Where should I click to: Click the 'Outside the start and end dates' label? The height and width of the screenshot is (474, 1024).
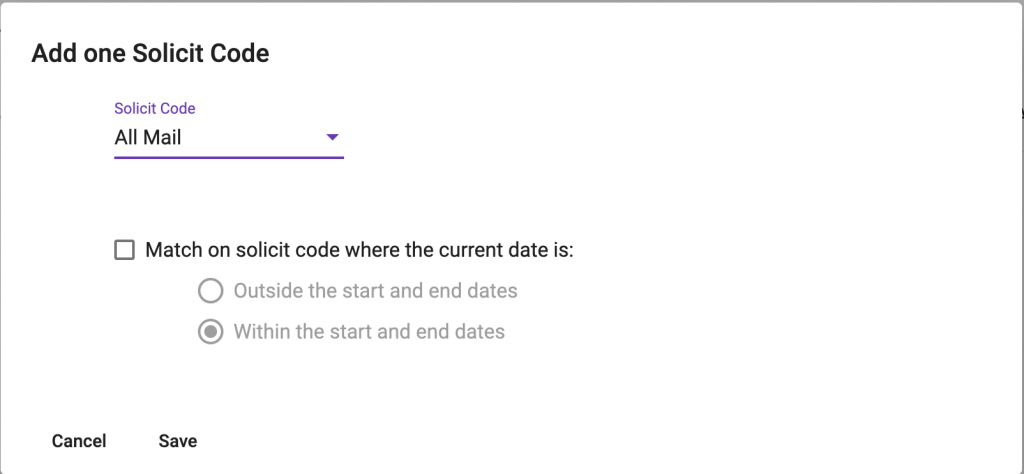click(x=376, y=291)
